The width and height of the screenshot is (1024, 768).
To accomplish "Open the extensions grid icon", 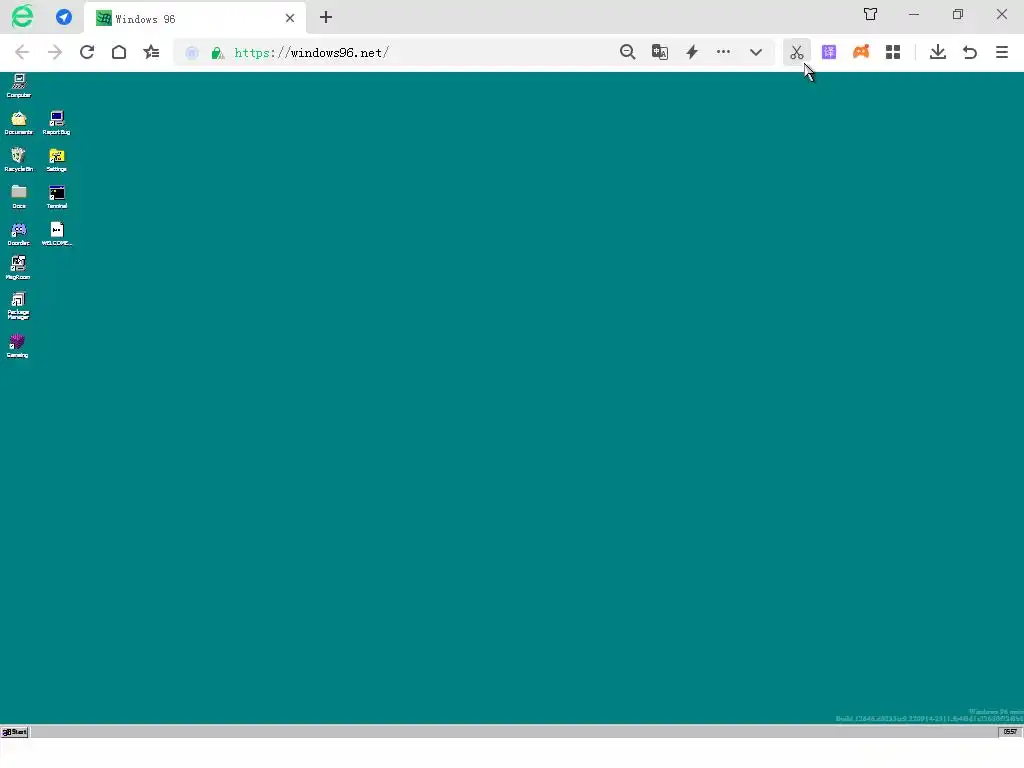I will [893, 52].
